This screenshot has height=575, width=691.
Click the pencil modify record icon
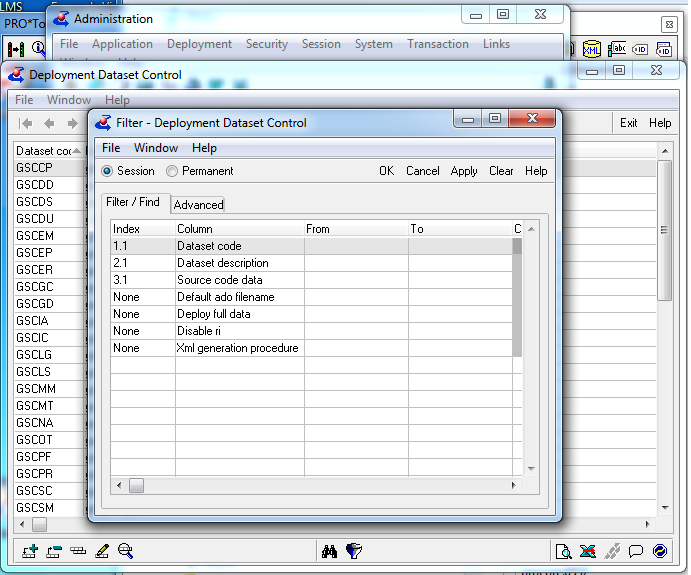point(102,551)
